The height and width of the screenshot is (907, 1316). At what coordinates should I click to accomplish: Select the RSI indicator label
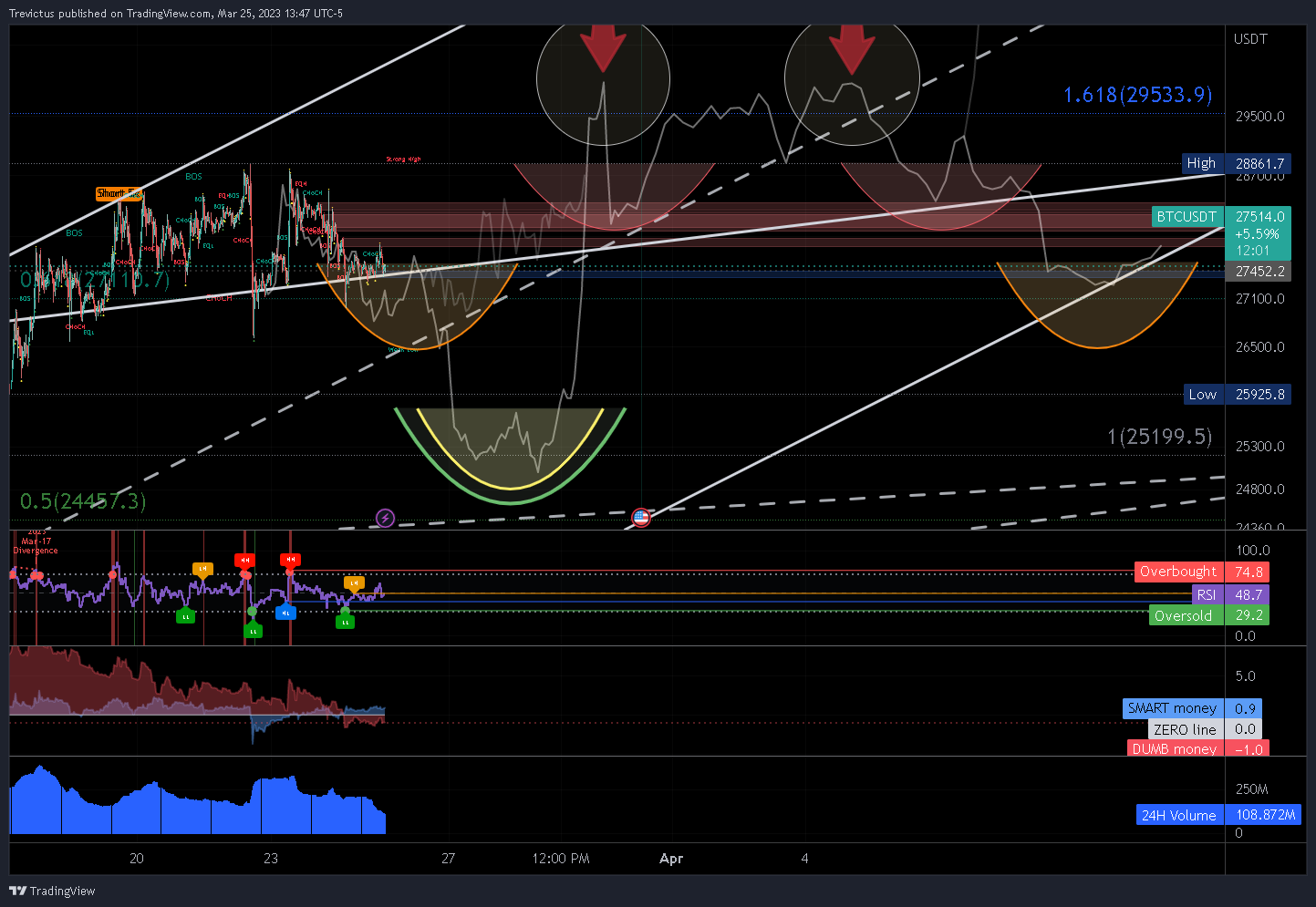pyautogui.click(x=1207, y=594)
